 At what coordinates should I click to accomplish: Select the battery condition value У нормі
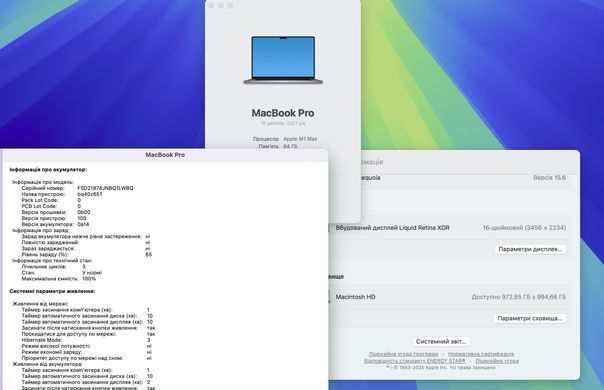click(x=92, y=272)
